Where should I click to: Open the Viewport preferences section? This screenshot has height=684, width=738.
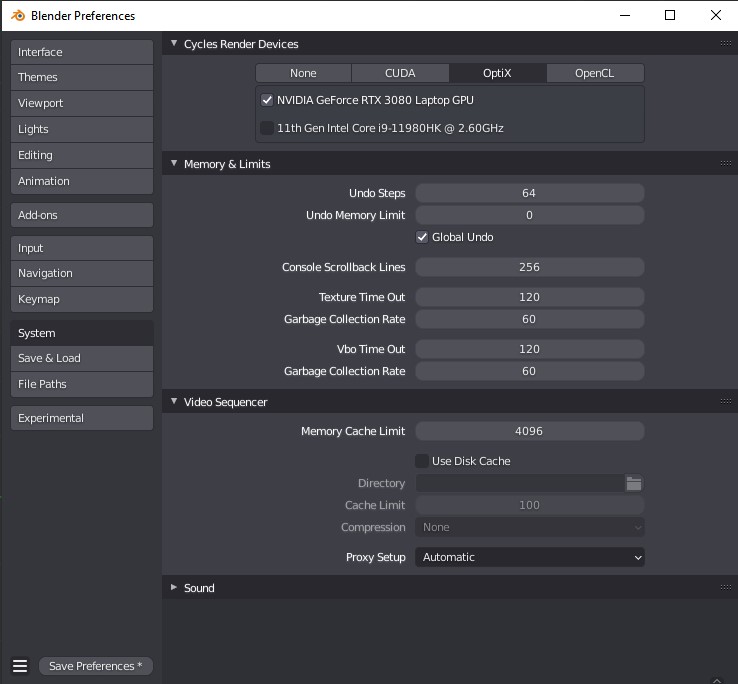click(x=82, y=103)
